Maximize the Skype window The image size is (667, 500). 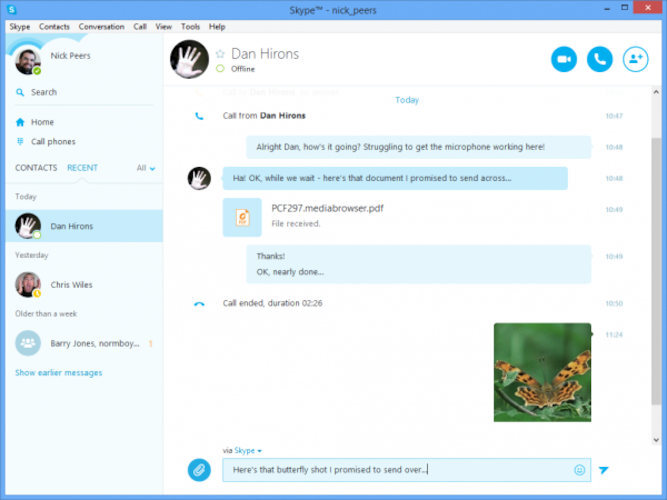coord(624,7)
